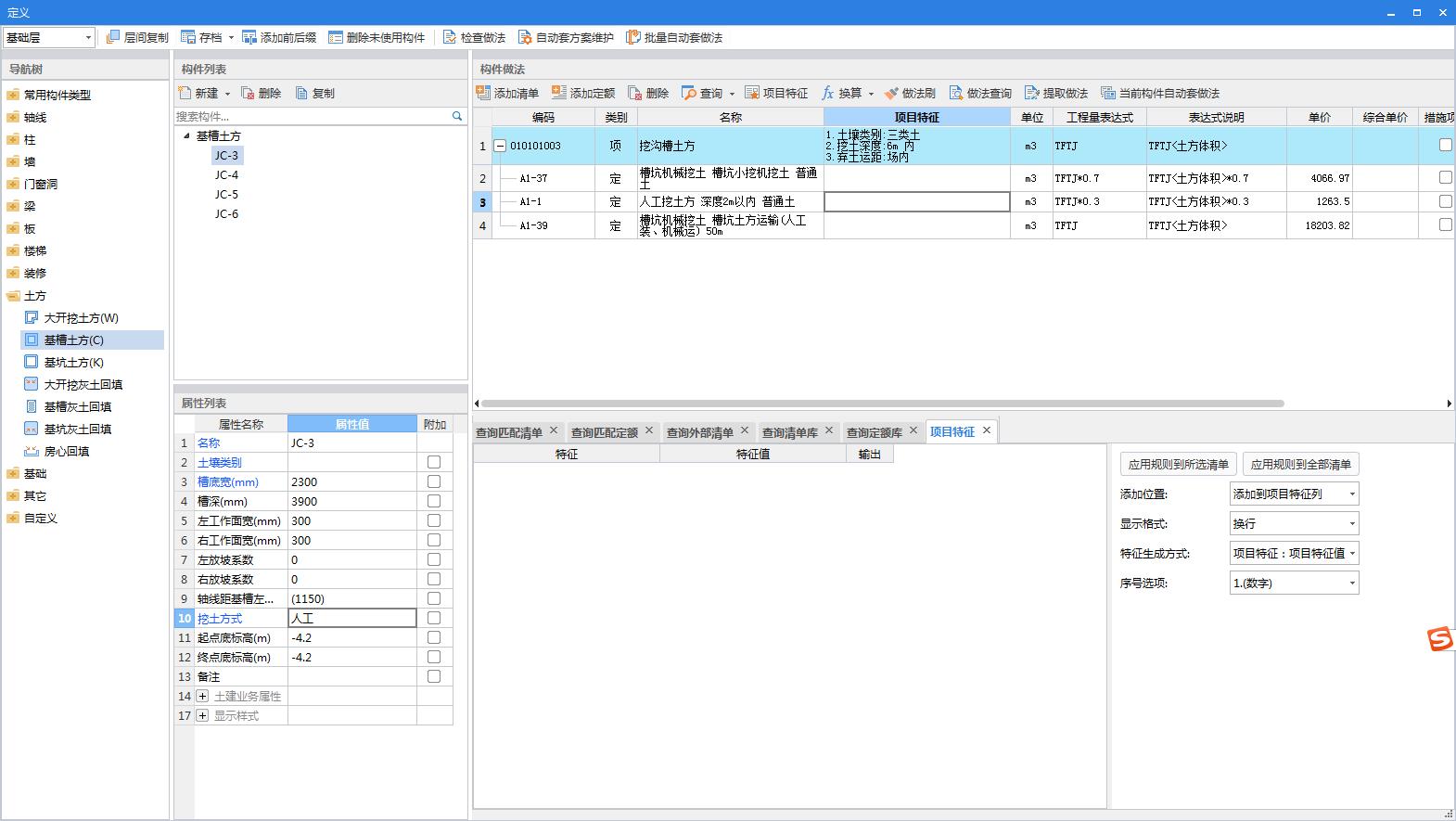Click the 层间复制 toolbar icon
This screenshot has height=821, width=1456.
point(113,37)
